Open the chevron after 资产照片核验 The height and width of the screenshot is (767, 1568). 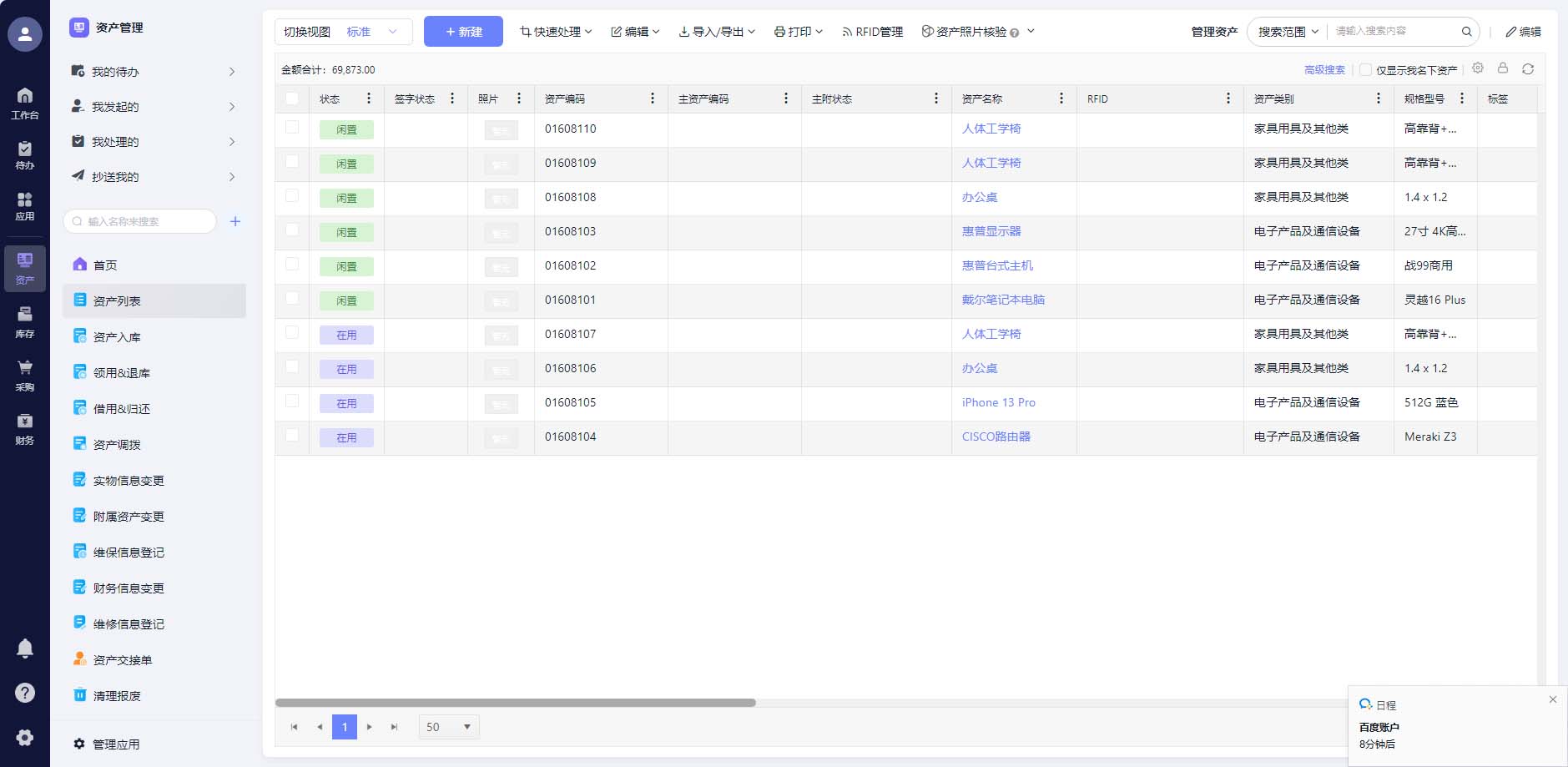click(x=1031, y=31)
